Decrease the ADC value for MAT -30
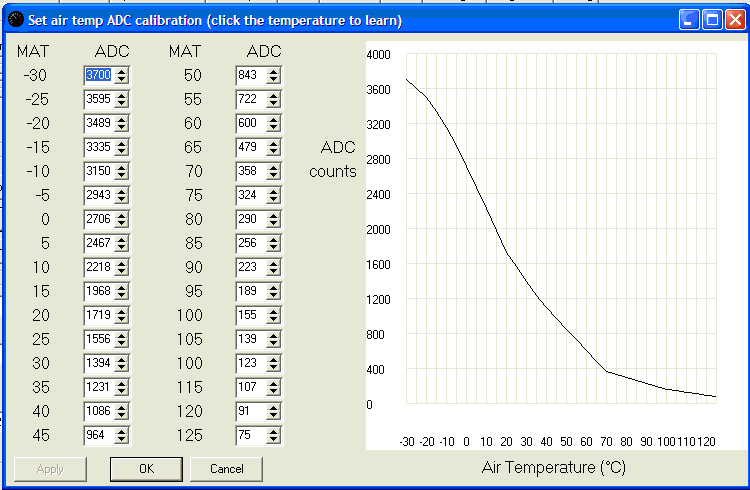The height and width of the screenshot is (490, 750). point(121,79)
